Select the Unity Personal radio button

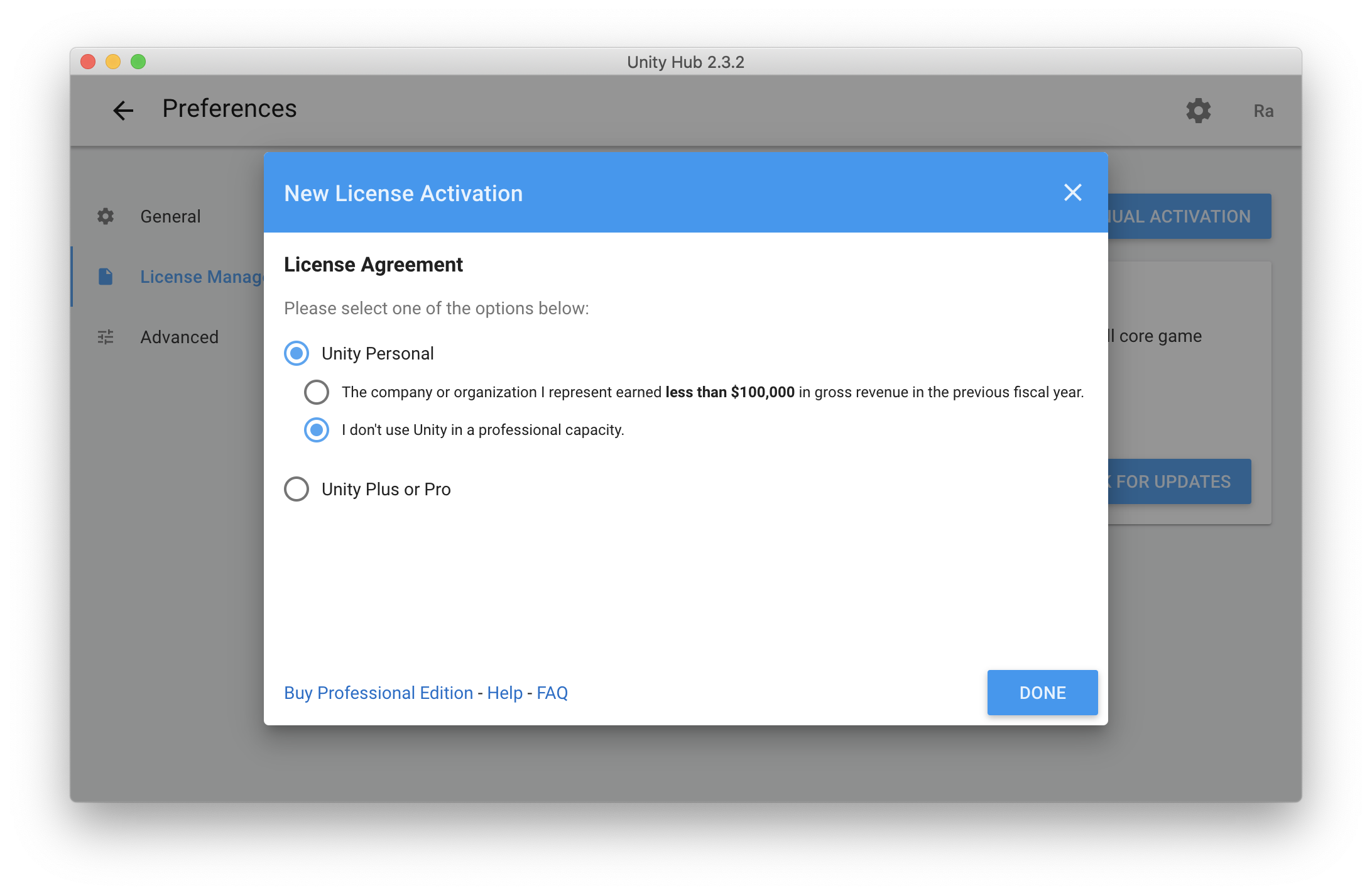point(297,353)
